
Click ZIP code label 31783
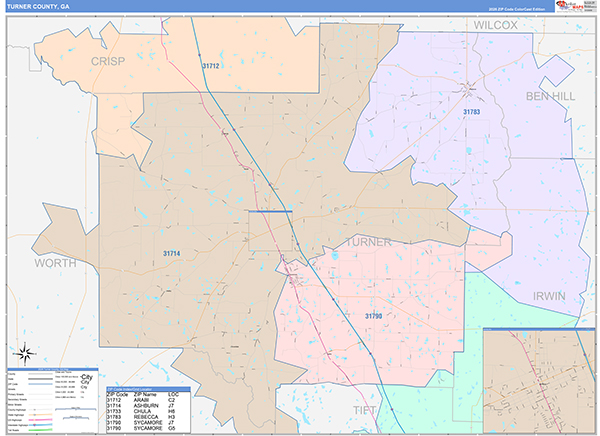471,112
